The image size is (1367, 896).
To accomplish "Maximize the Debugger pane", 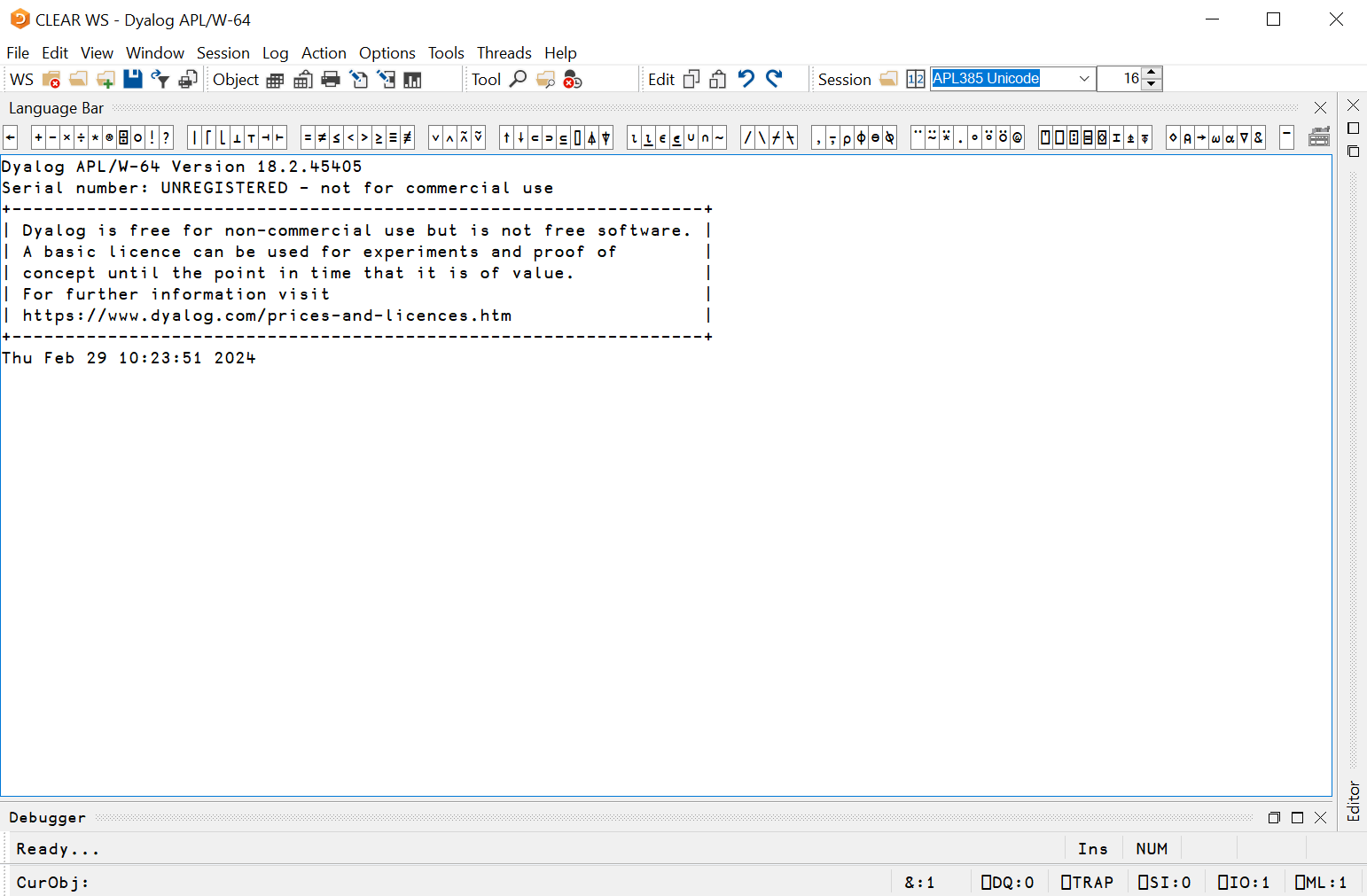I will pos(1297,818).
